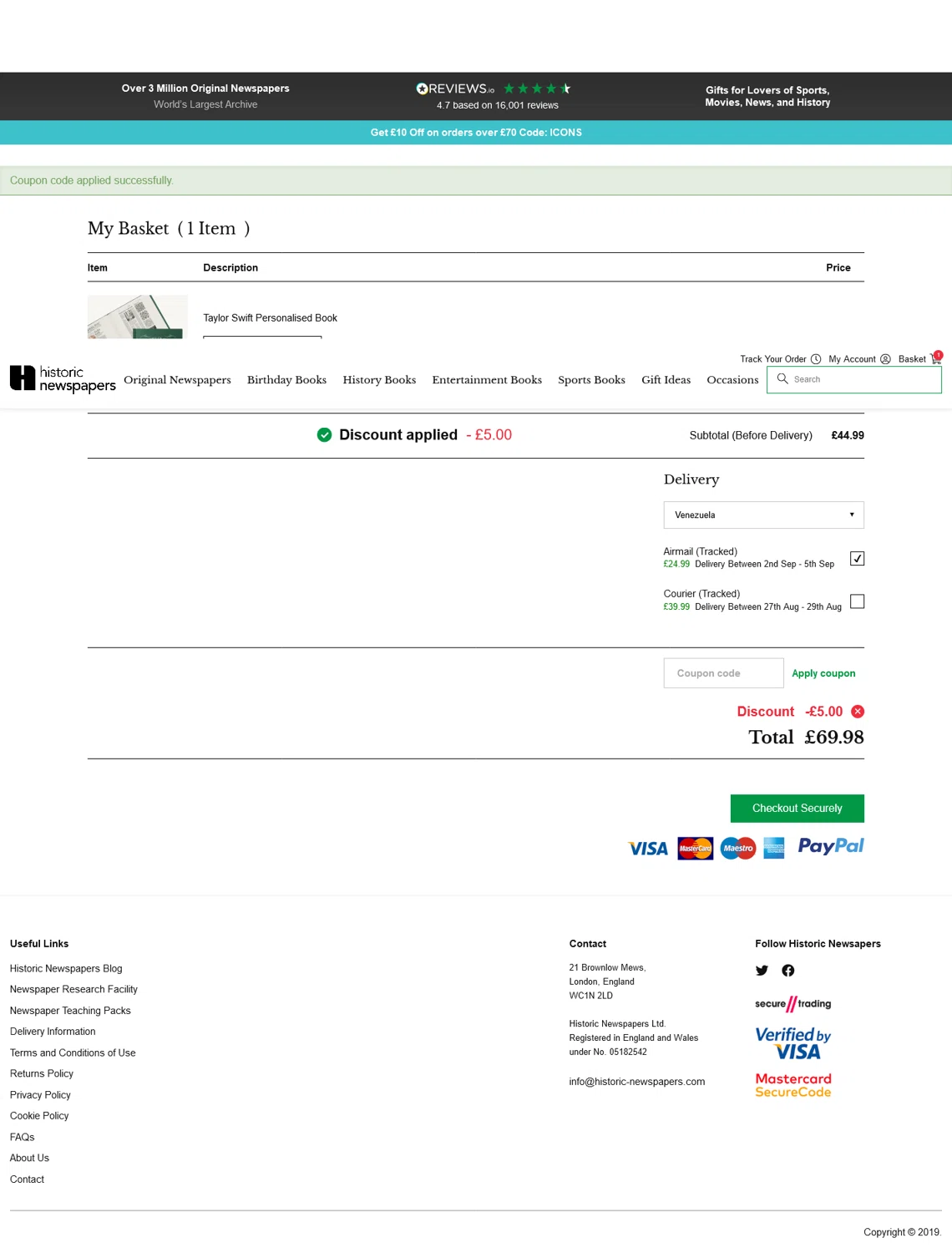Click the Historic Newspapers logo
952x1253 pixels.
pyautogui.click(x=63, y=378)
